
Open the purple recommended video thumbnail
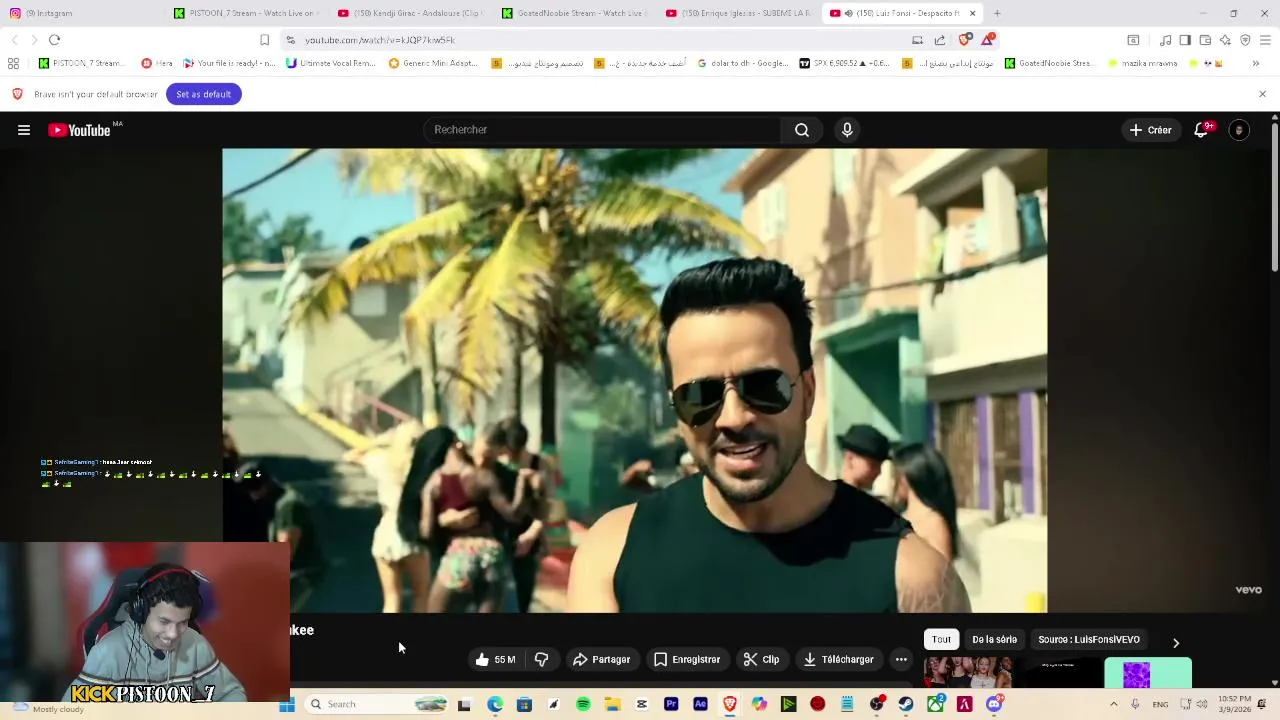(1148, 674)
